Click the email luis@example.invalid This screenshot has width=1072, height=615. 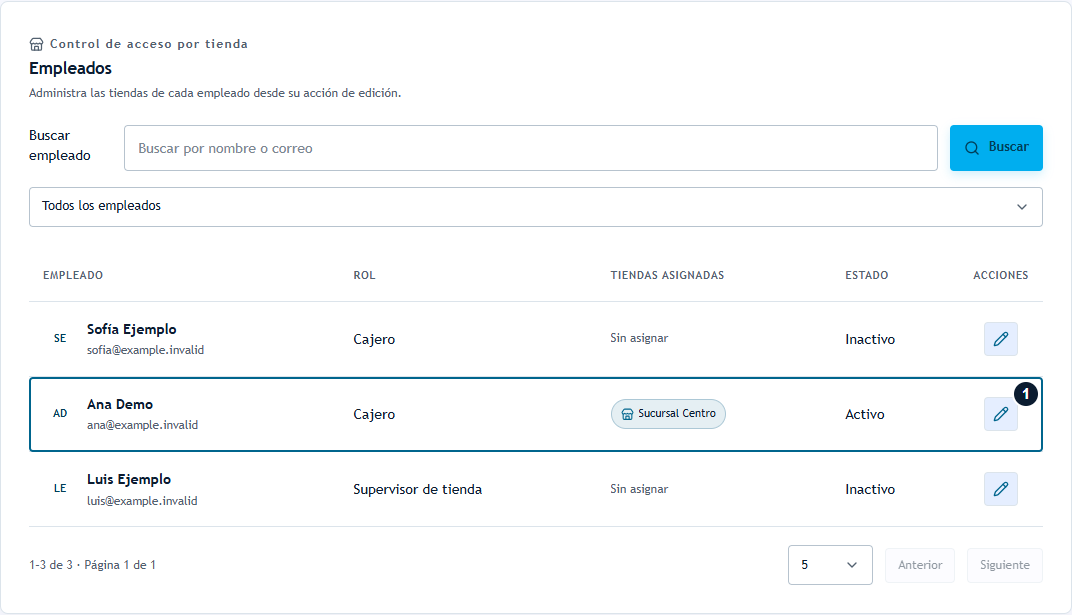142,501
